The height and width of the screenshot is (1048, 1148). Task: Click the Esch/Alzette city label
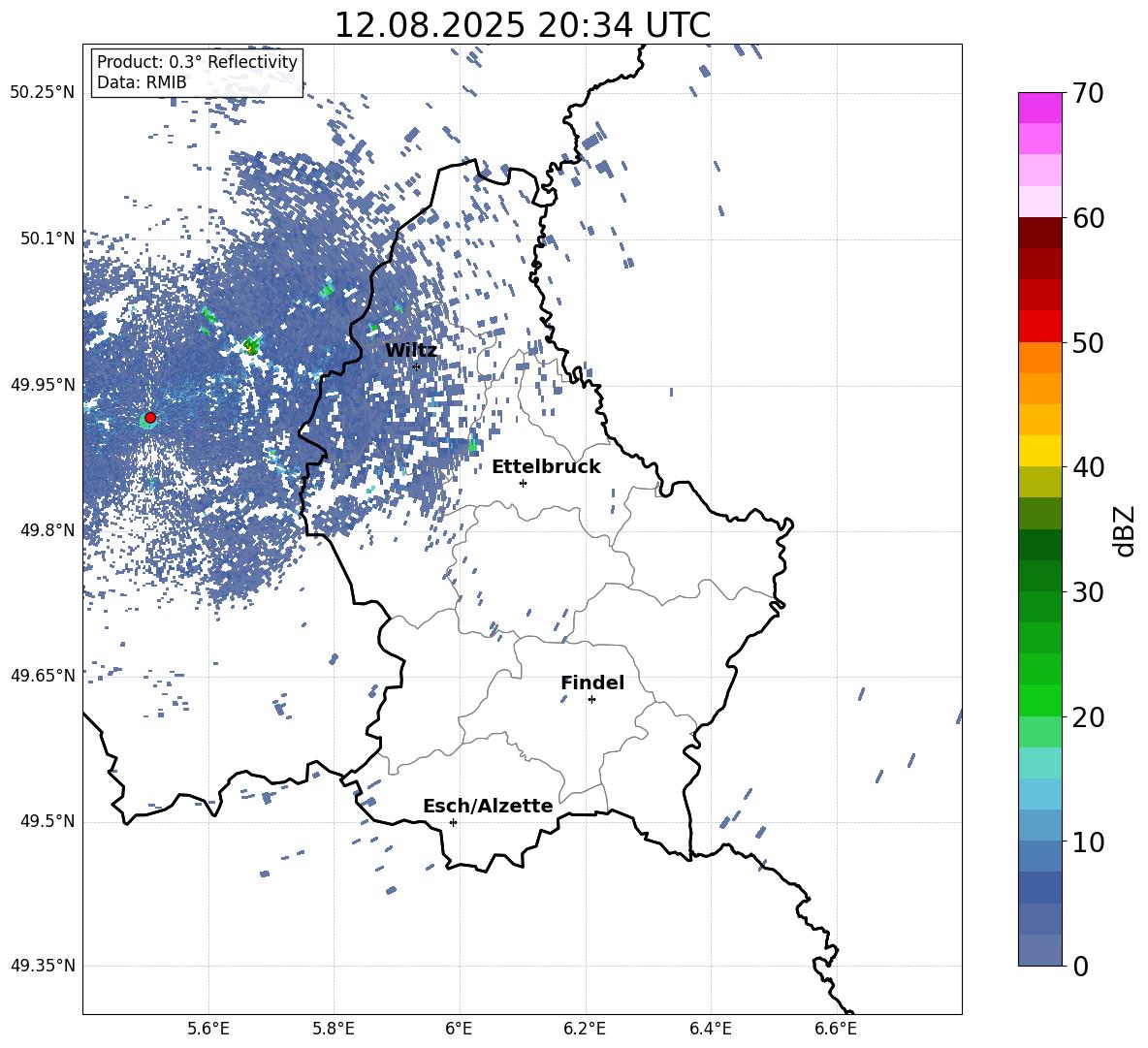click(x=489, y=806)
